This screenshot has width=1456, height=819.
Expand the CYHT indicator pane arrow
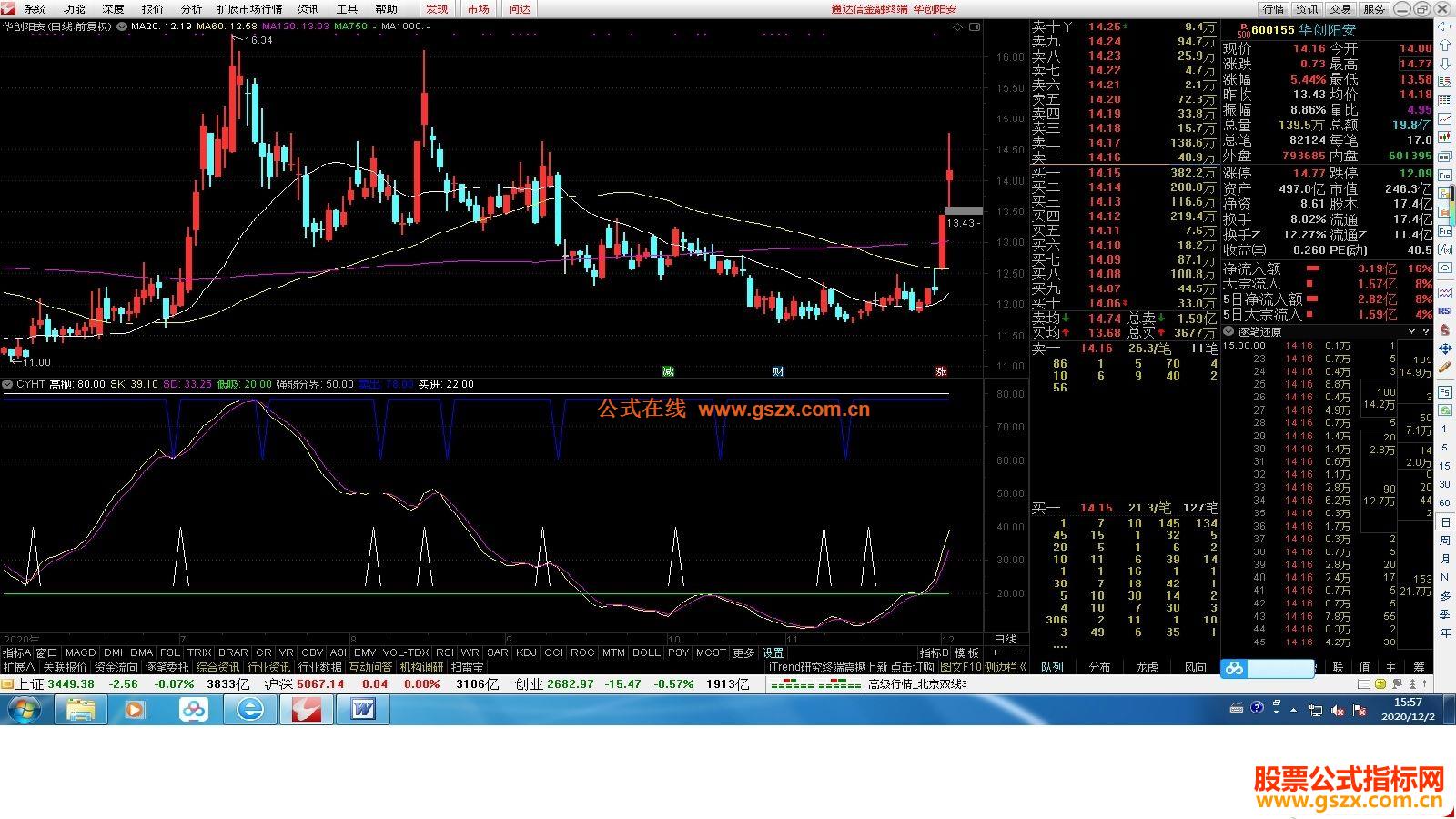[x=6, y=384]
